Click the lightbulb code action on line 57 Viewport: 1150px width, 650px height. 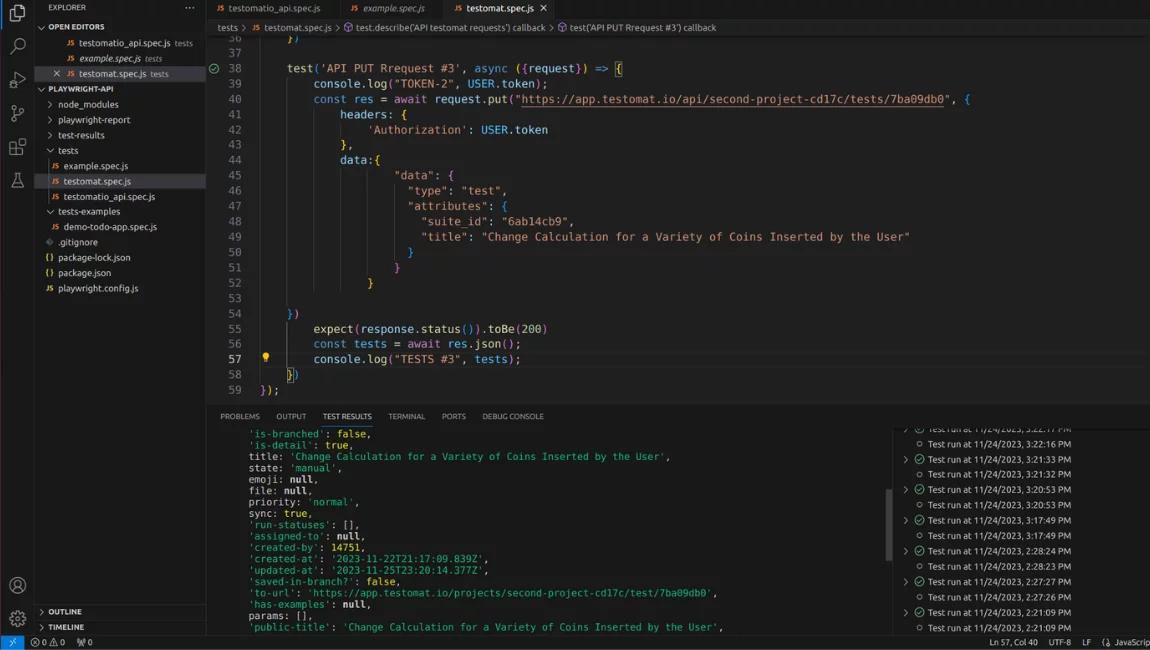[266, 358]
